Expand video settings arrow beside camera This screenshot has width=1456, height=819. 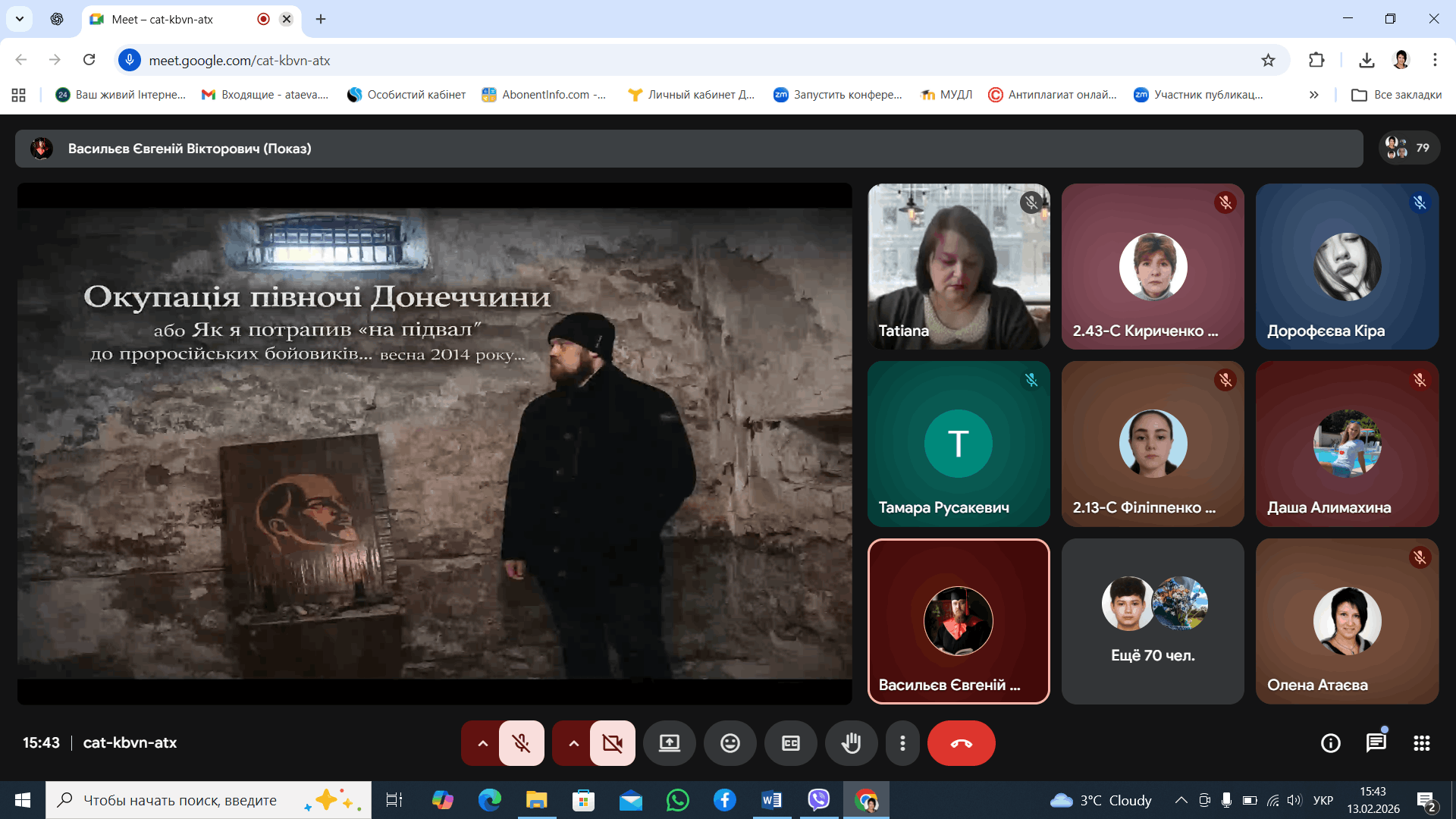coord(573,743)
